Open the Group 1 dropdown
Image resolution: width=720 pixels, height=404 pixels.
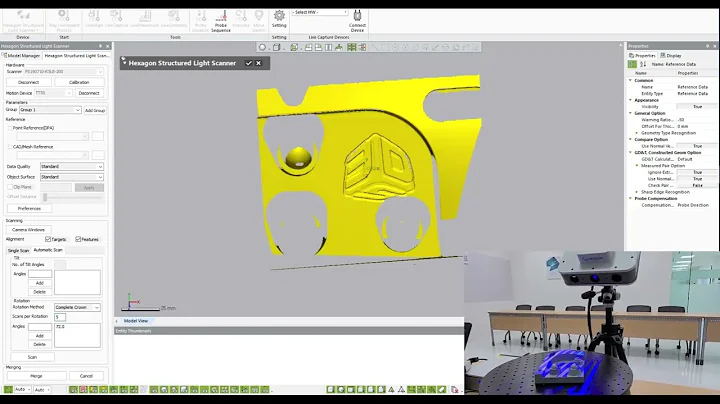click(x=50, y=110)
